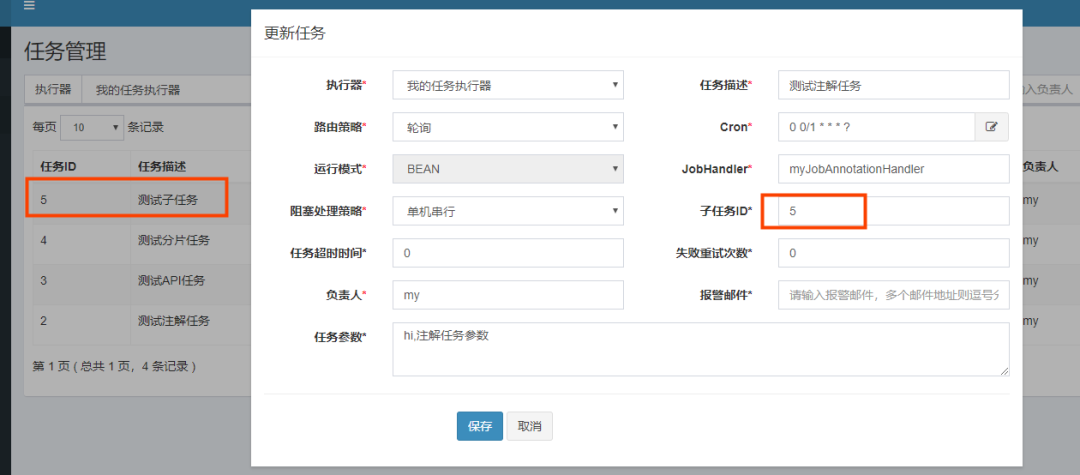Toggle the hamburger sidebar menu icon
The width and height of the screenshot is (1080, 475).
tap(29, 6)
